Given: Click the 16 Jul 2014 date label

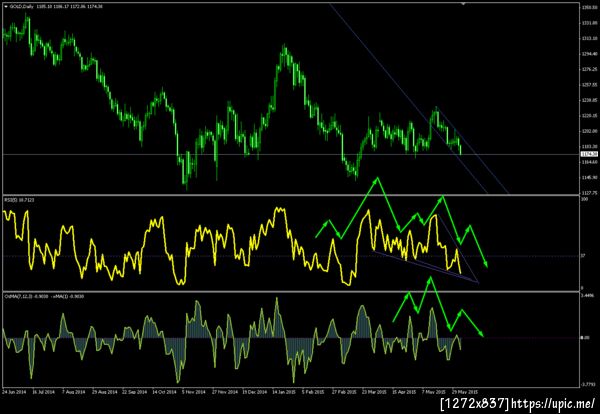Looking at the screenshot, I should tap(43, 392).
